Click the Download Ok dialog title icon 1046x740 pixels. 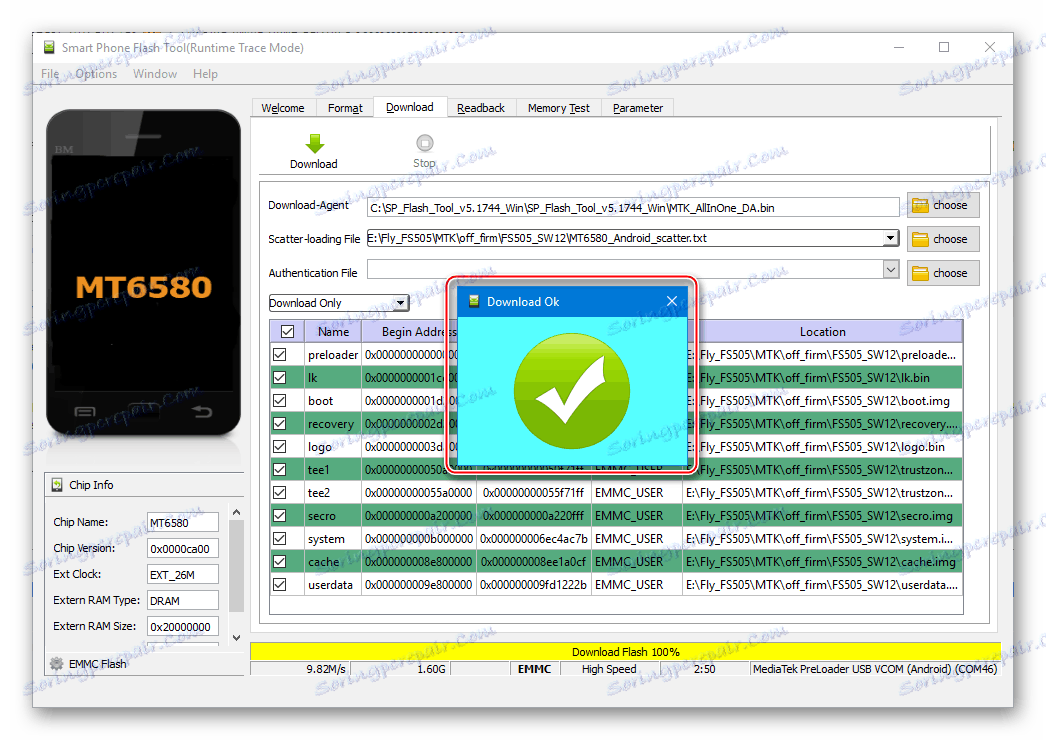474,302
